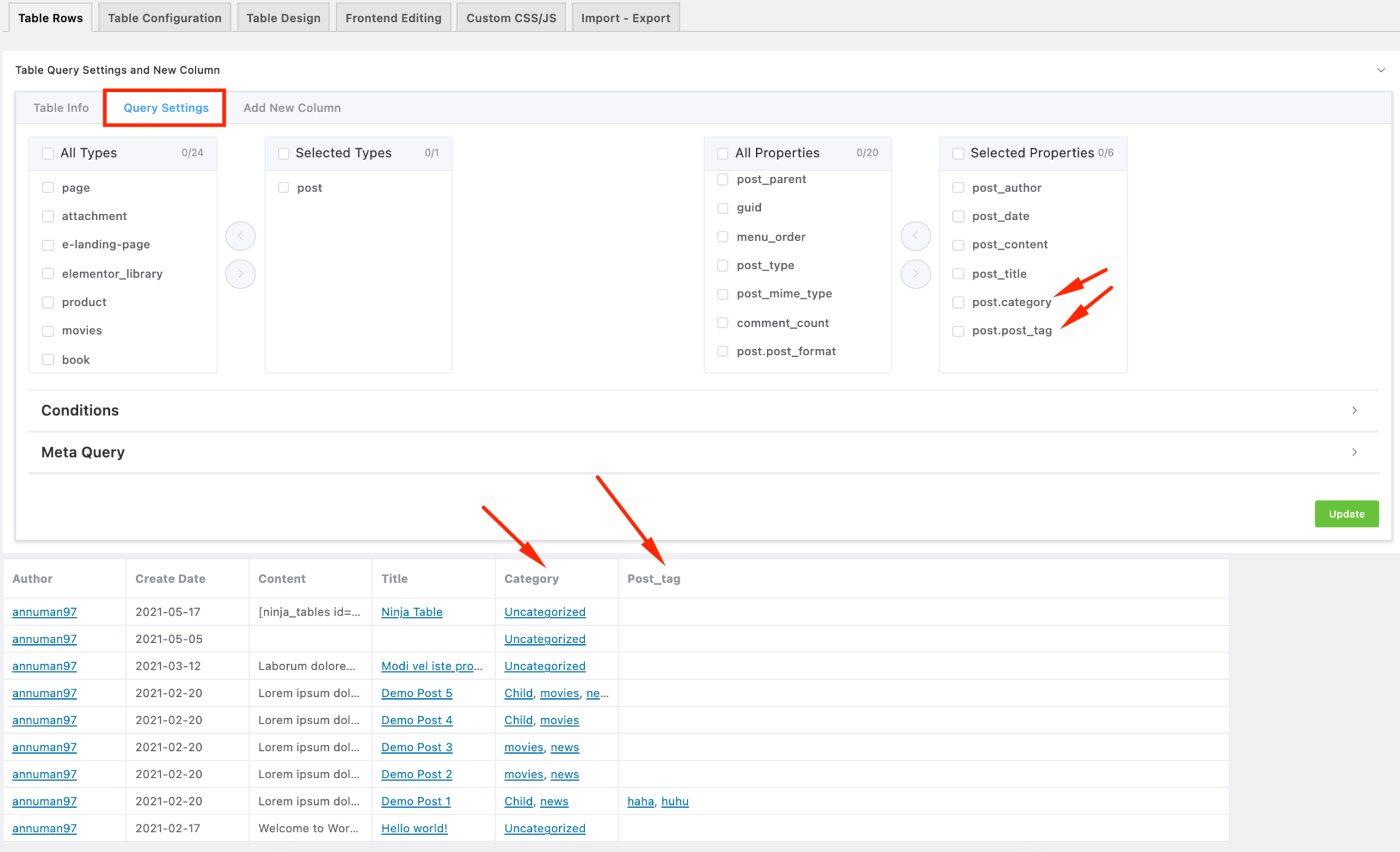Screen dimensions: 1400x852
Task: Switch to the Table Design tab
Action: [283, 17]
